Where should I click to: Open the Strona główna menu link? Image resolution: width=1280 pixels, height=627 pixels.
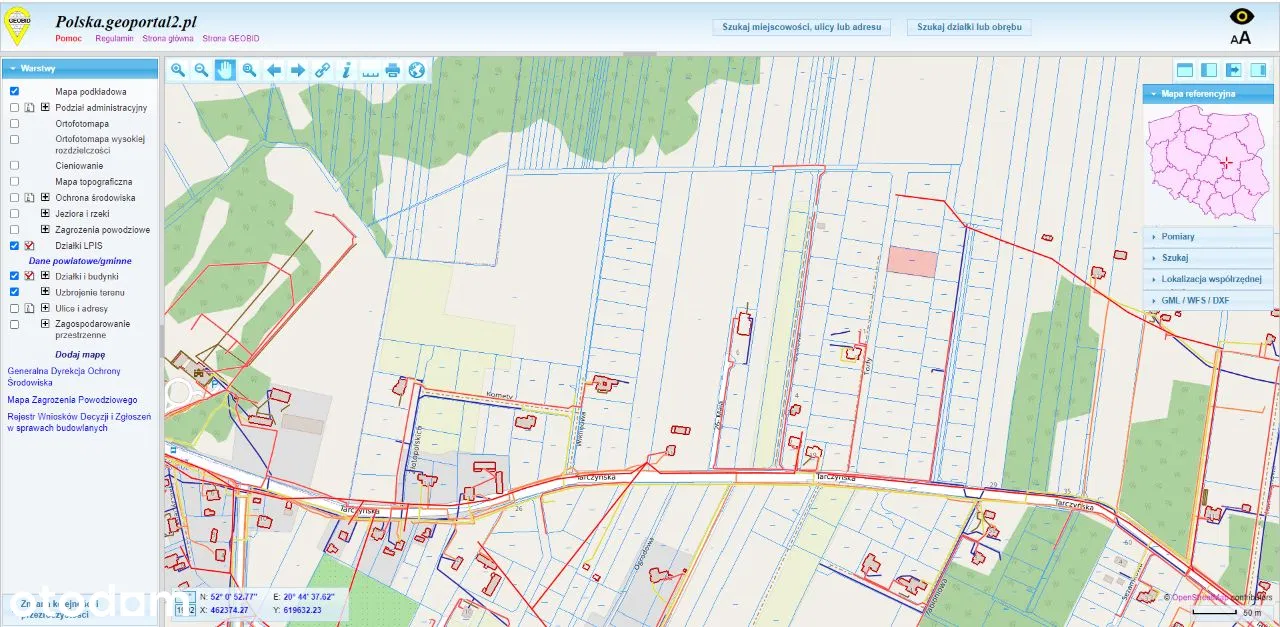click(x=169, y=38)
